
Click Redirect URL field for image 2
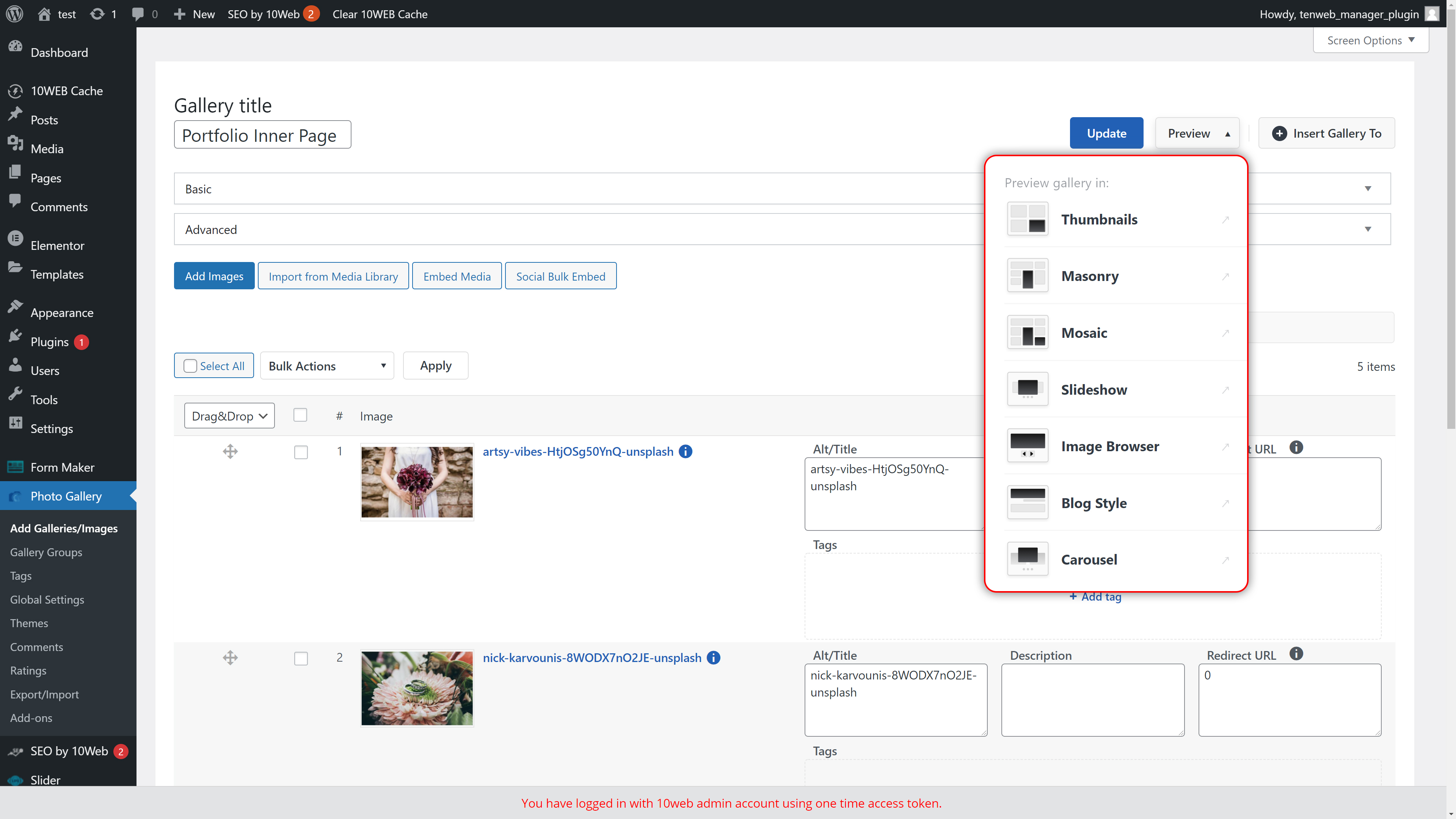1290,700
